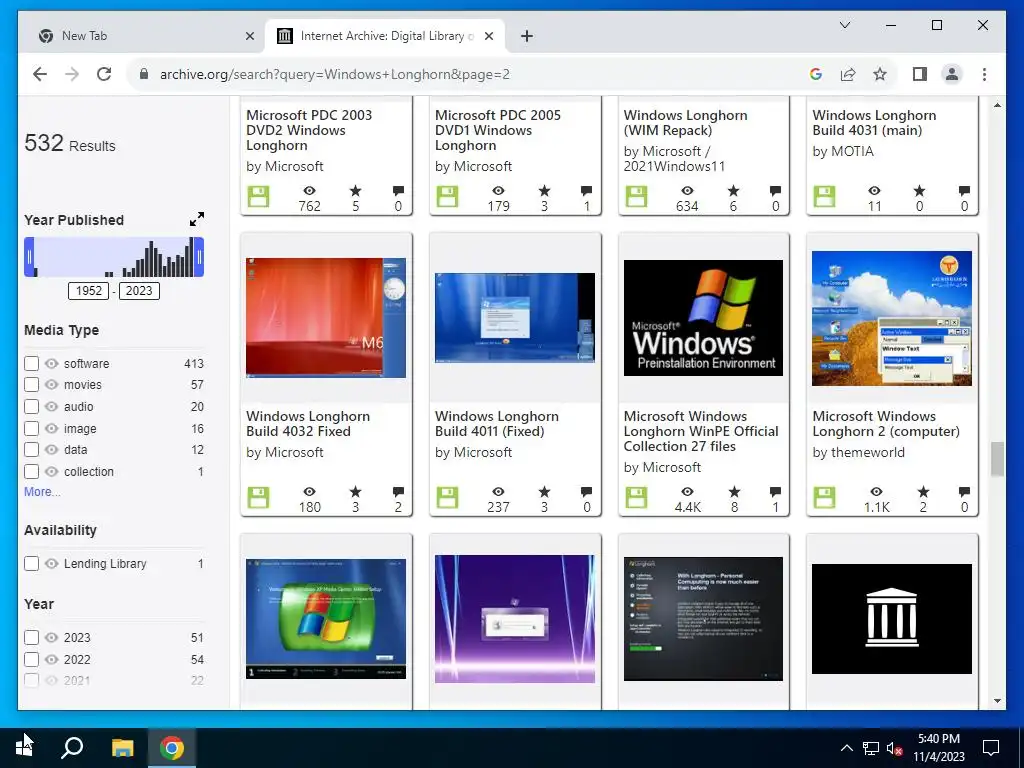Open the browser side panel
This screenshot has width=1024, height=768.
coord(920,74)
